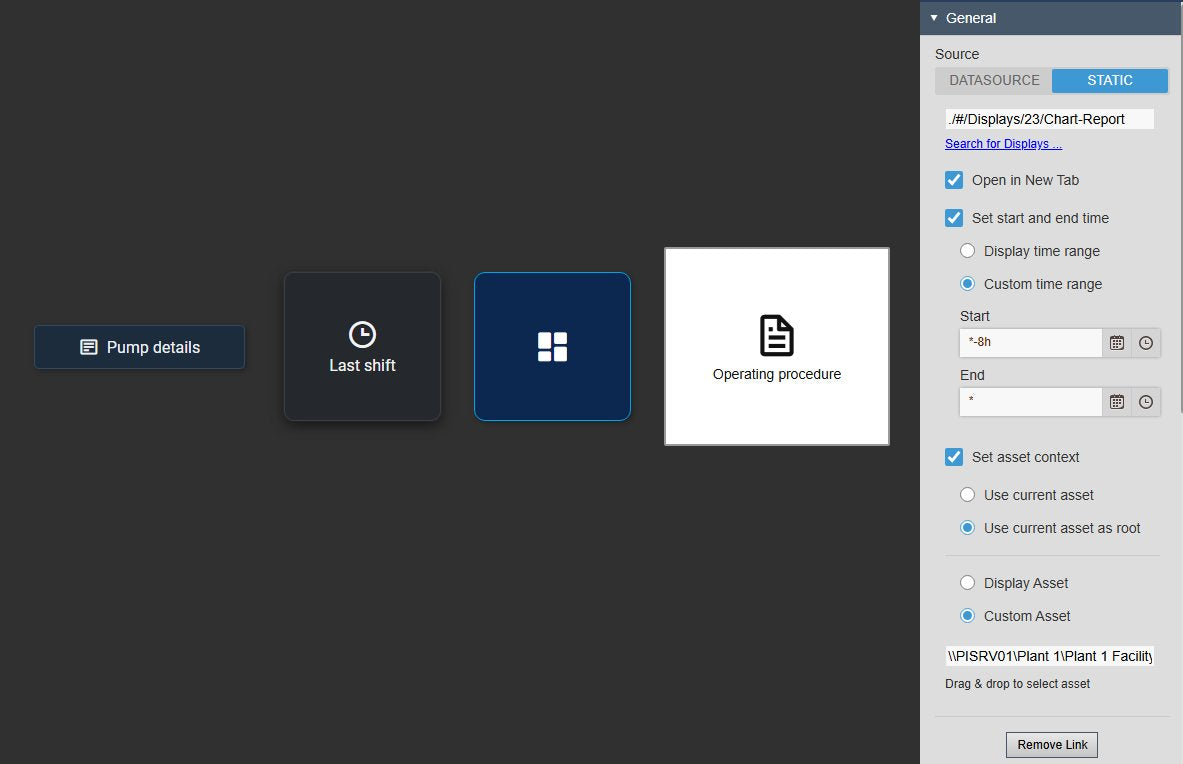The image size is (1183, 764).
Task: Click the document icon in Pump details
Action: 88,347
